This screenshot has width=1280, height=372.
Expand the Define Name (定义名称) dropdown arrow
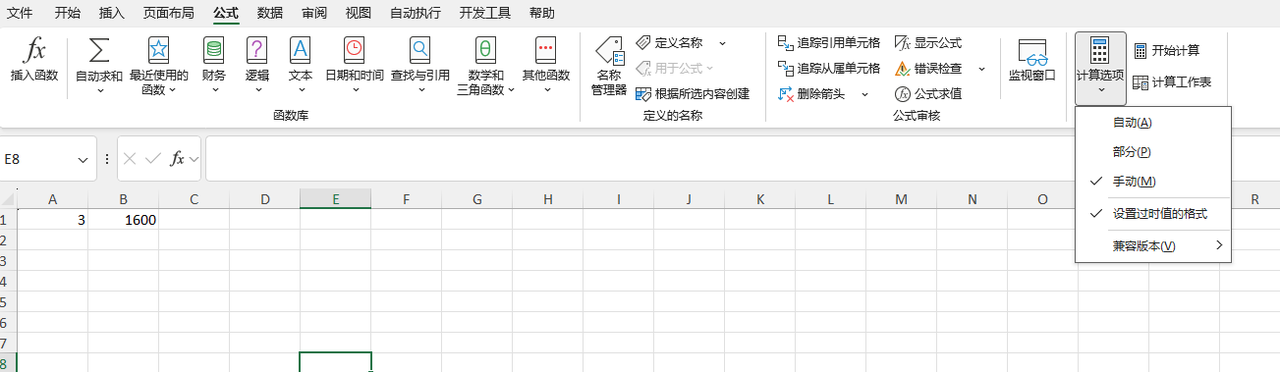722,43
